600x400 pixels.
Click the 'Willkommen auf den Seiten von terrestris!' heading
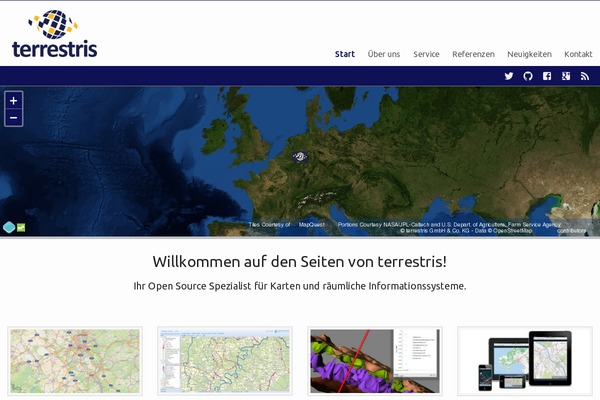(300, 262)
